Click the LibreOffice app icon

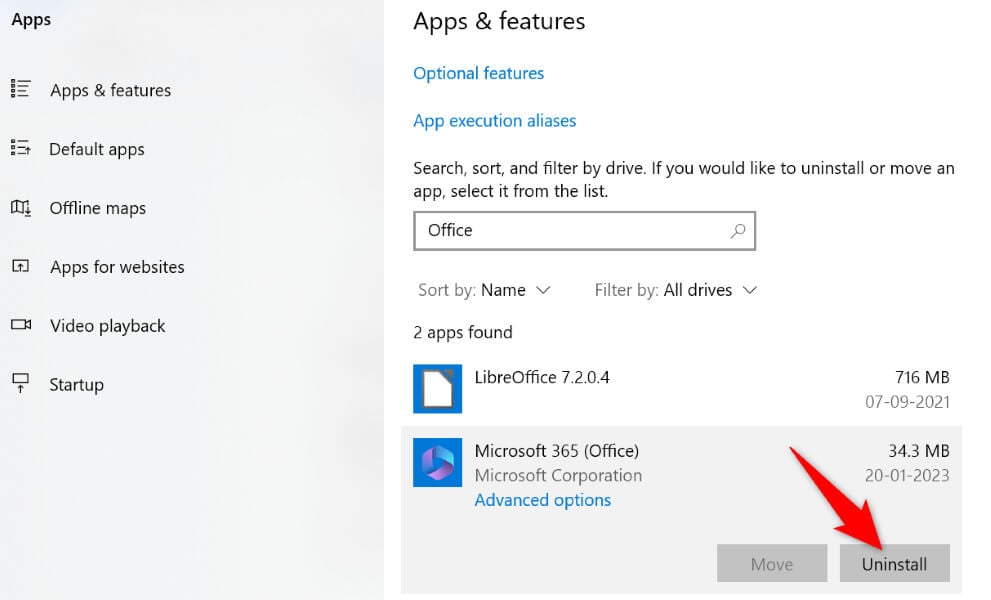tap(437, 389)
